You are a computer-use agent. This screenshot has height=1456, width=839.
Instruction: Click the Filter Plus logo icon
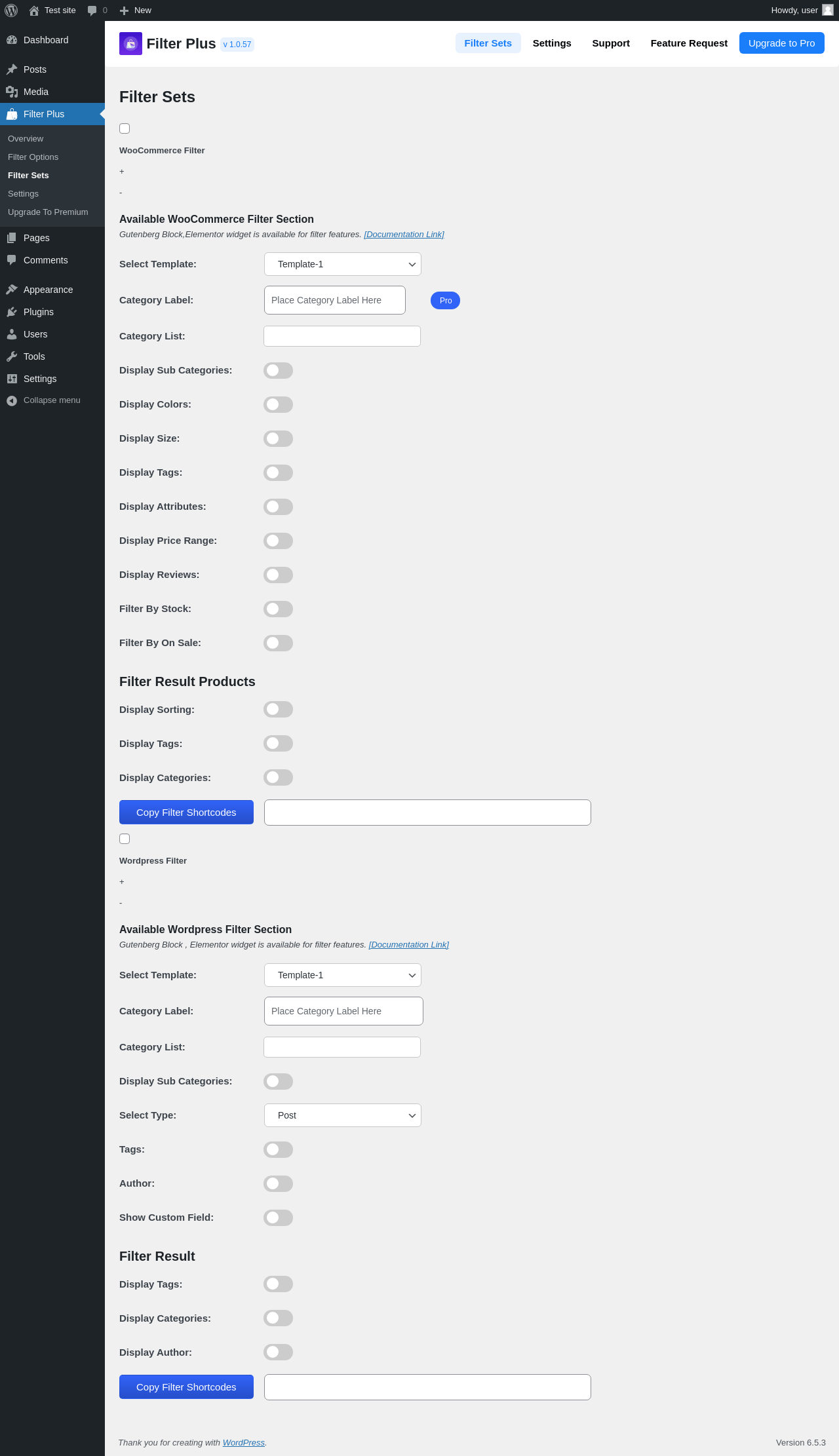(130, 44)
